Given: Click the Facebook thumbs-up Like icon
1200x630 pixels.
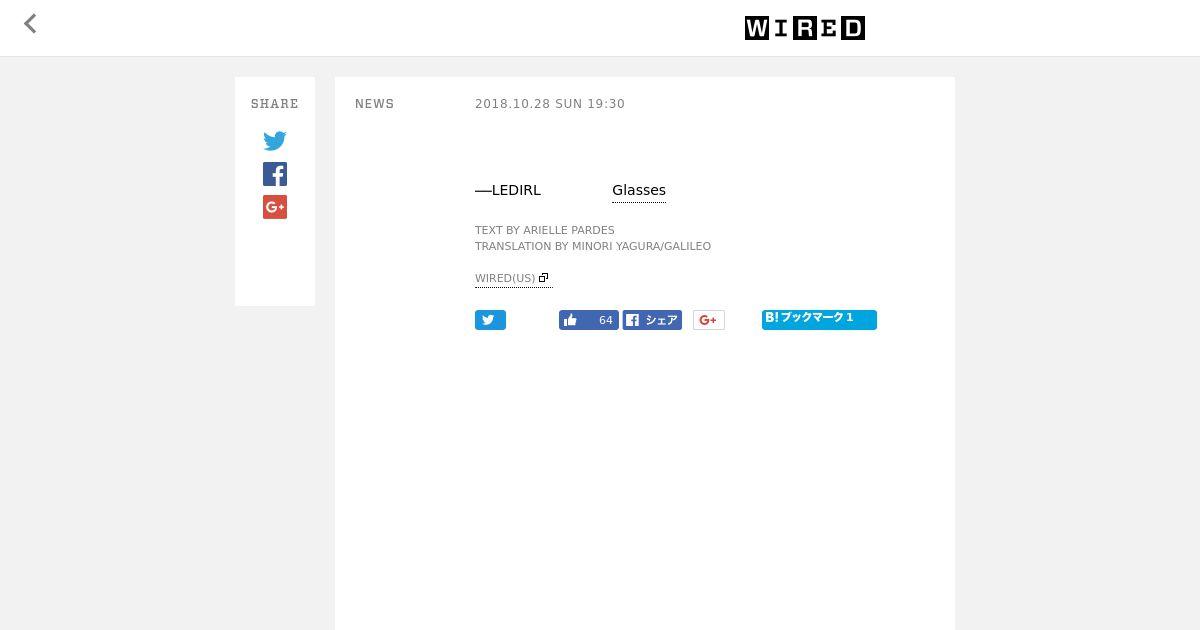Looking at the screenshot, I should pos(570,320).
